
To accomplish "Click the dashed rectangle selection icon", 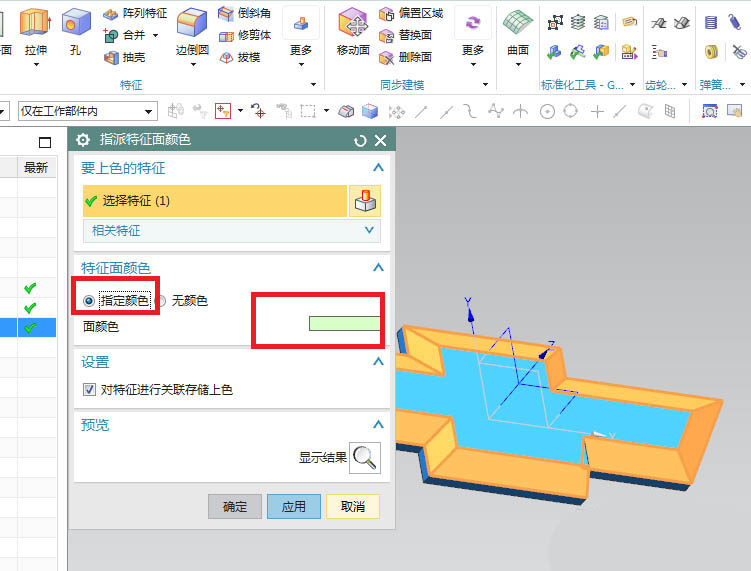I will click(307, 111).
